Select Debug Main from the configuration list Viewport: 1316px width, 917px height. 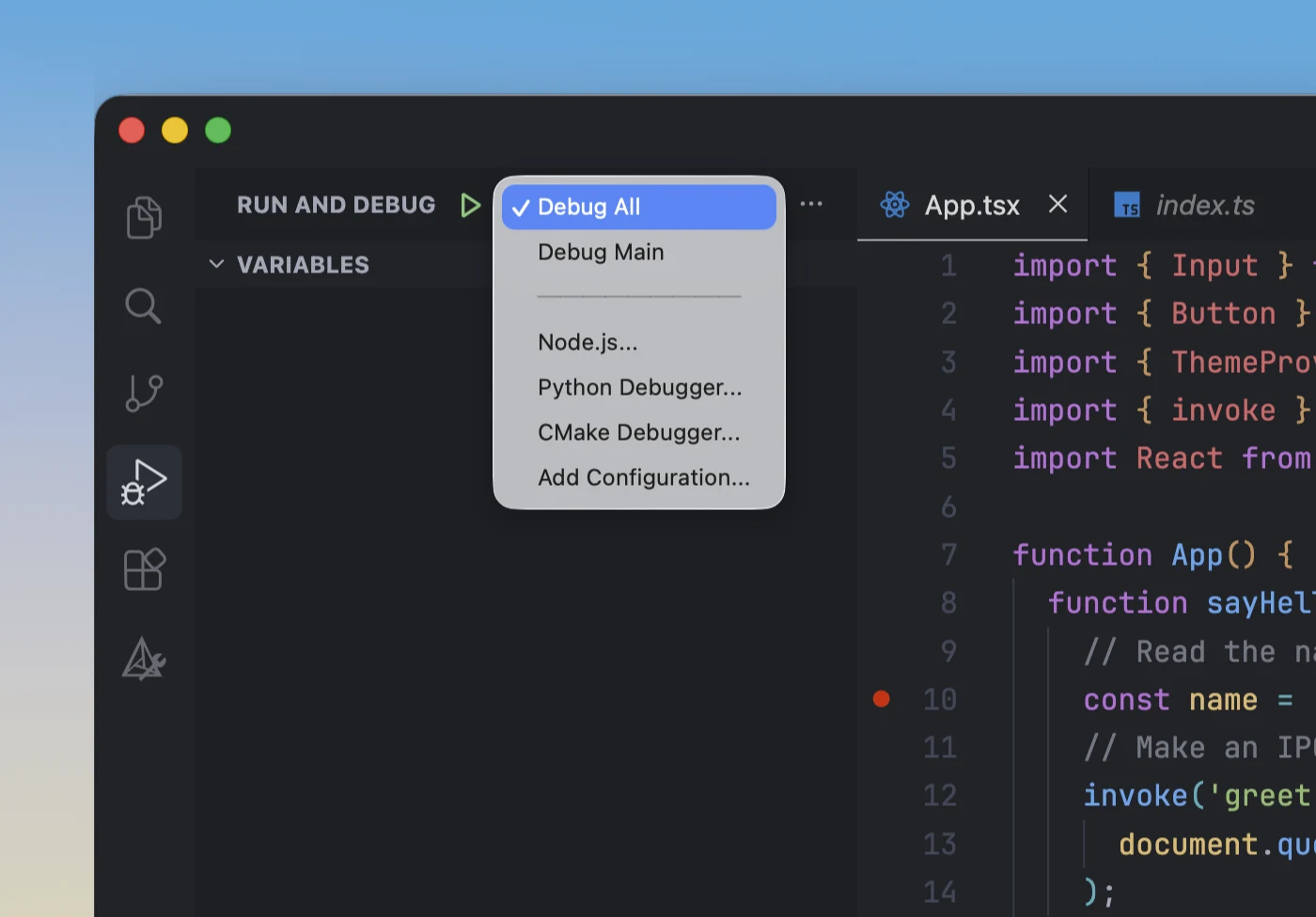click(x=601, y=252)
